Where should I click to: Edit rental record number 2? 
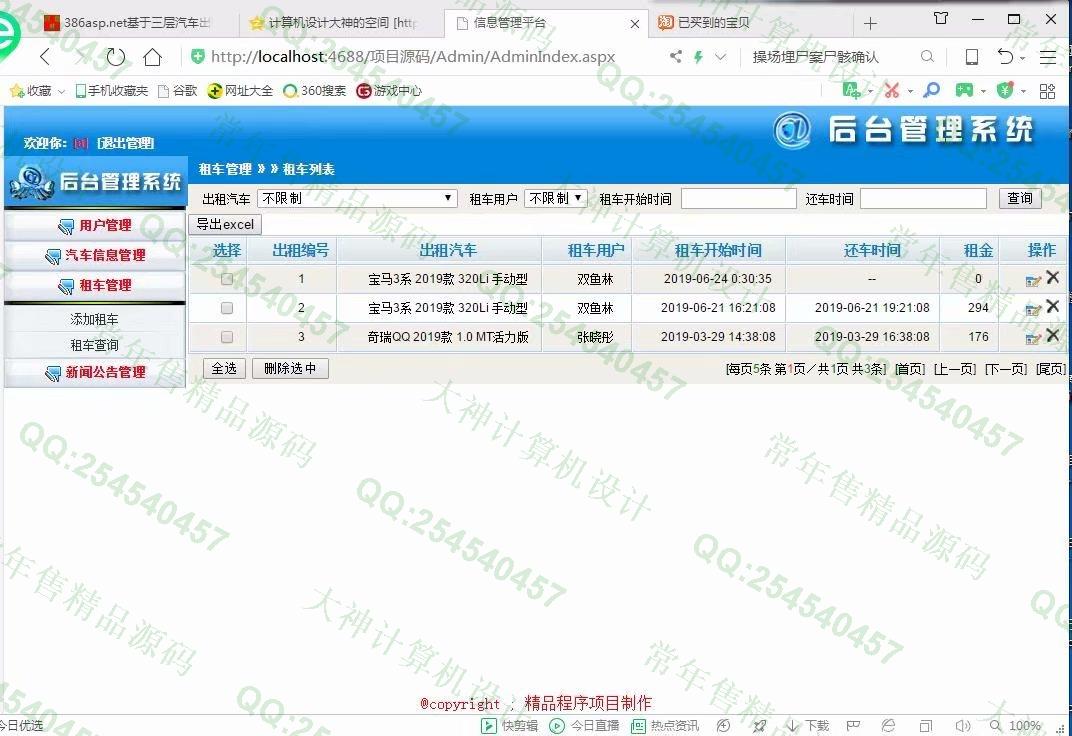(1033, 310)
